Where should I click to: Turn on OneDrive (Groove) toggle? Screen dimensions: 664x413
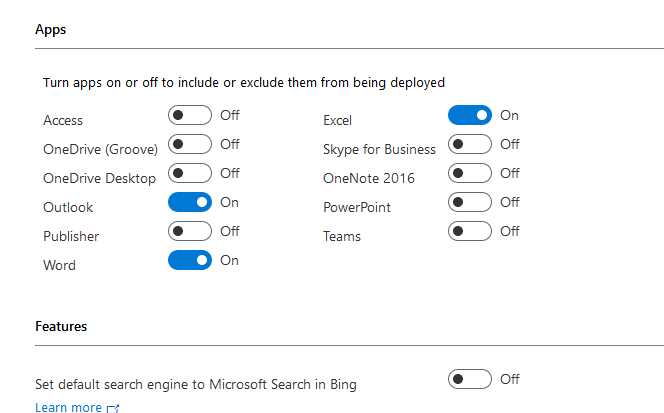(x=190, y=144)
